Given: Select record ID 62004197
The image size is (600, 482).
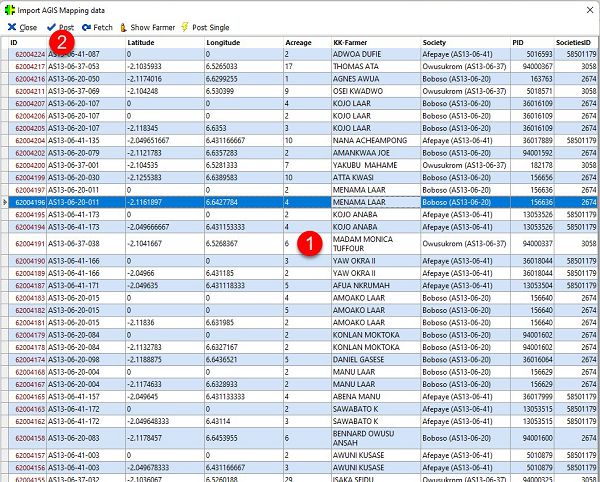Looking at the screenshot, I should pyautogui.click(x=28, y=190).
